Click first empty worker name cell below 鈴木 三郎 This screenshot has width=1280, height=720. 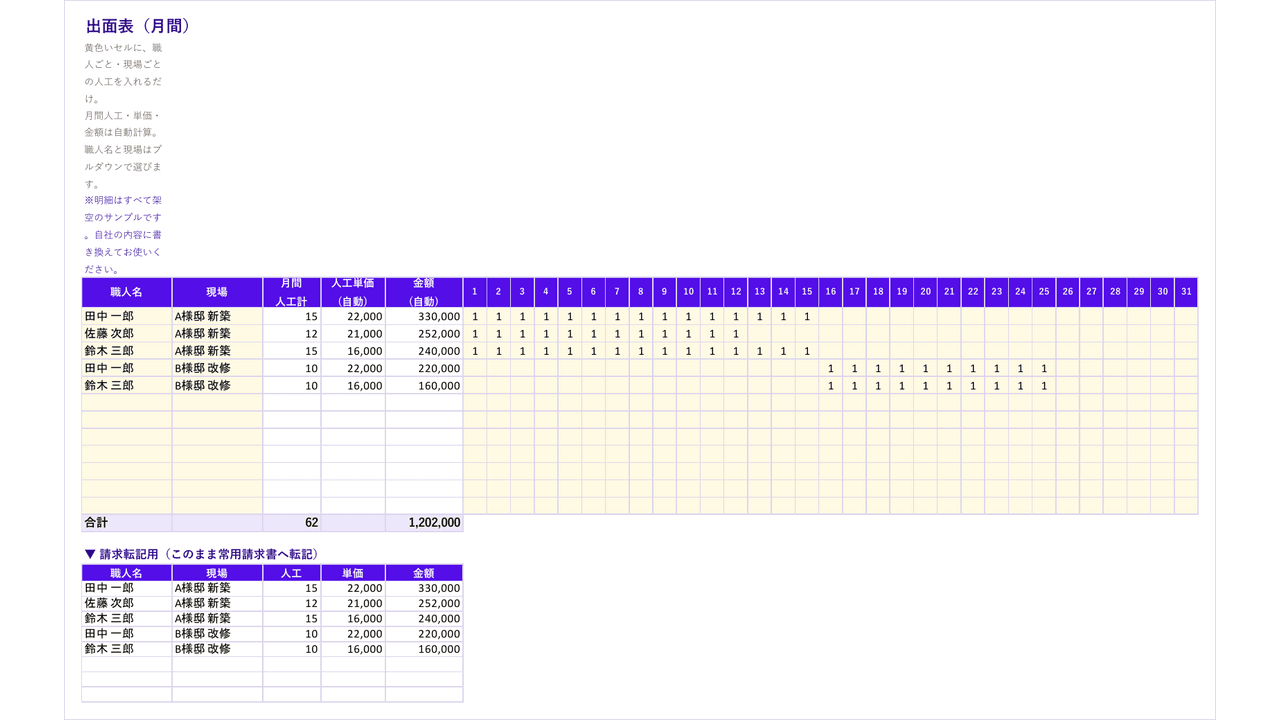tap(127, 402)
